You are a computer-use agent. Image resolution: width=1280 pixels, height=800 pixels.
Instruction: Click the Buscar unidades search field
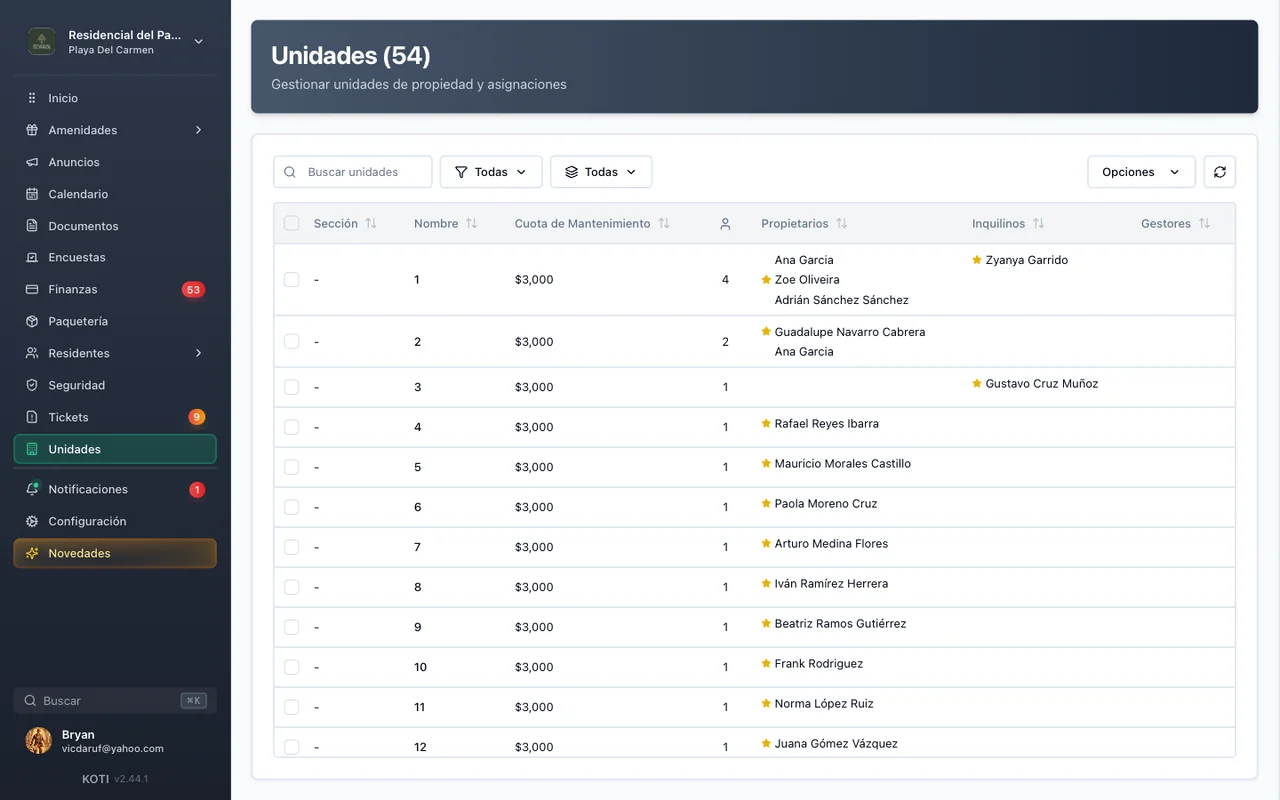tap(353, 172)
